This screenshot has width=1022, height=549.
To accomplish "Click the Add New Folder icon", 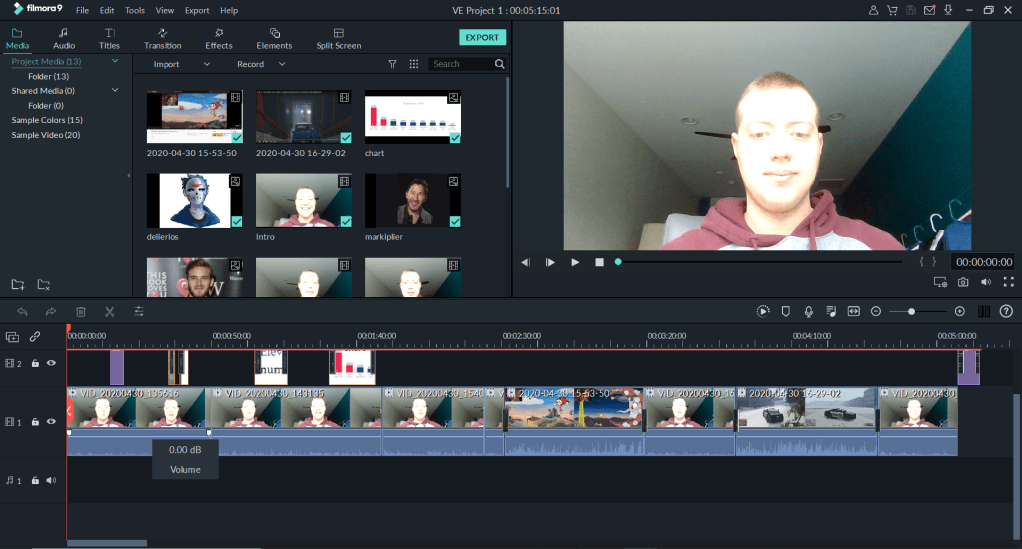I will (x=17, y=285).
